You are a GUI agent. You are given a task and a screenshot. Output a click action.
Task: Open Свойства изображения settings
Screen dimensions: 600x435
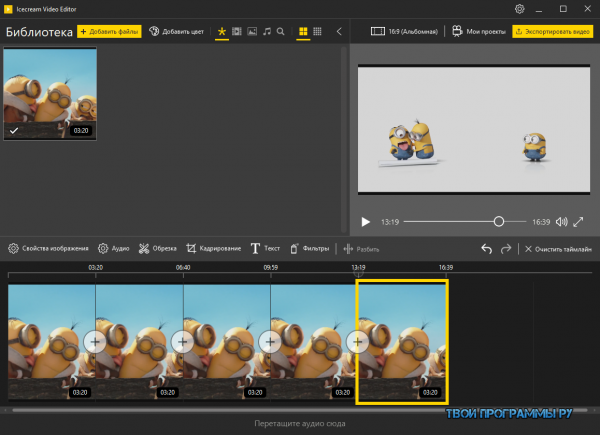pyautogui.click(x=48, y=249)
